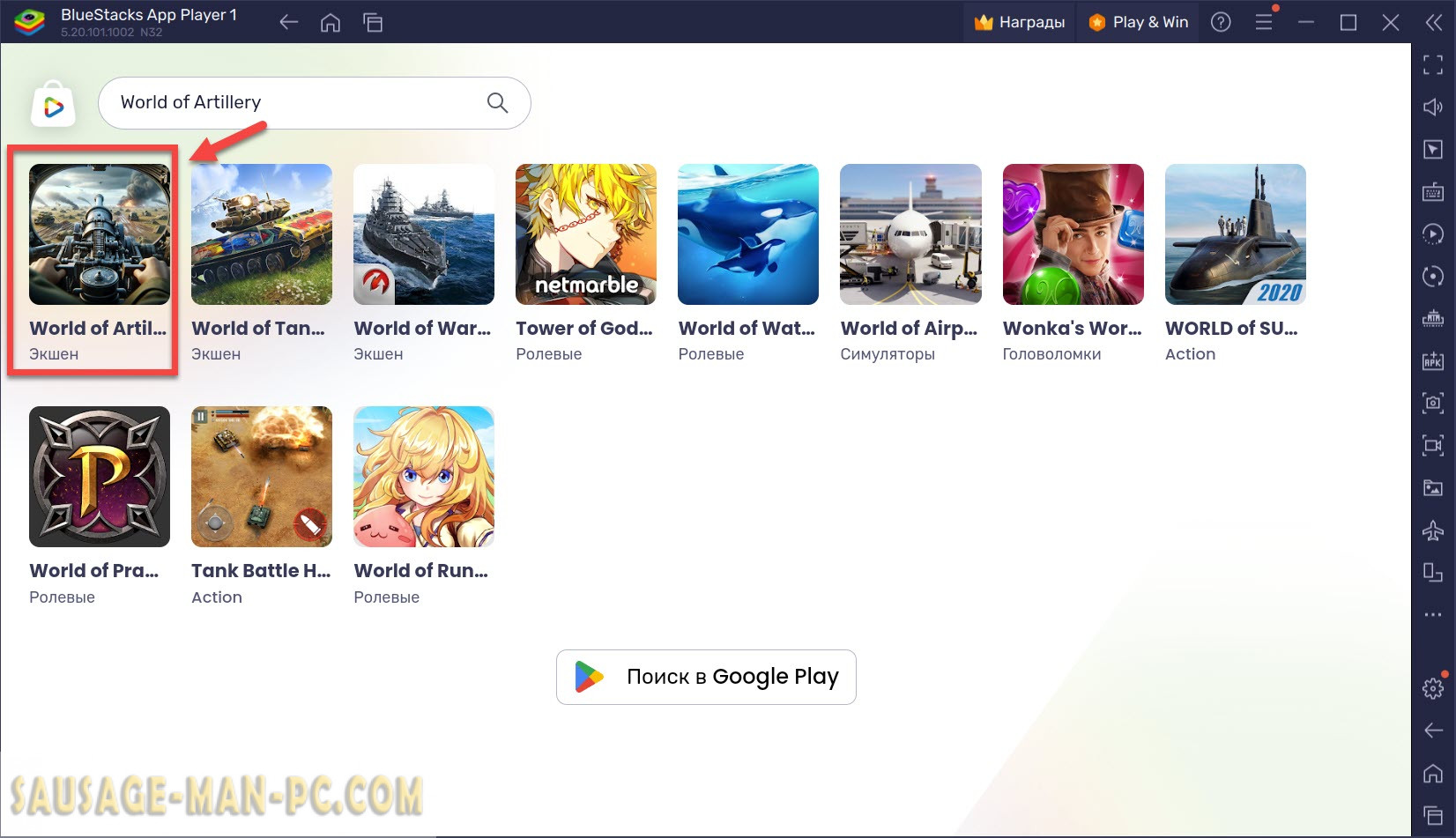Take a screenshot with camera icon
The width and height of the screenshot is (1456, 838).
click(1433, 403)
